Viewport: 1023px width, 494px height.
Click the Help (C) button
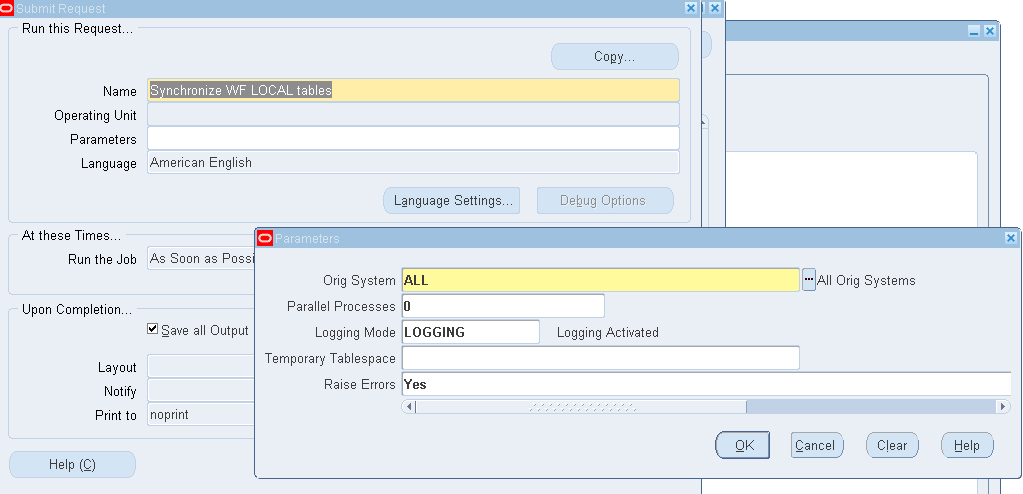[72, 464]
